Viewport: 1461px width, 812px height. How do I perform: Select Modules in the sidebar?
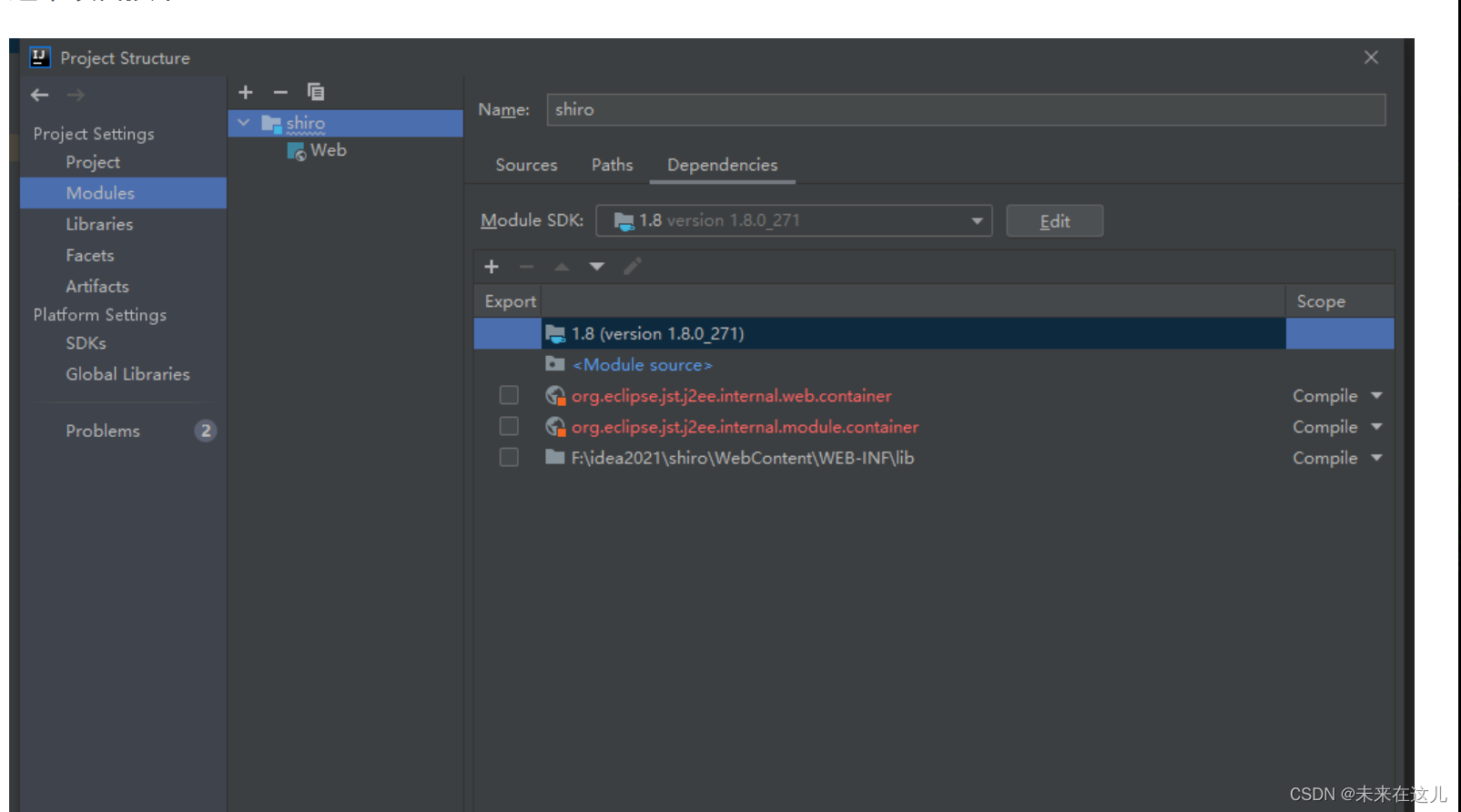(x=124, y=193)
